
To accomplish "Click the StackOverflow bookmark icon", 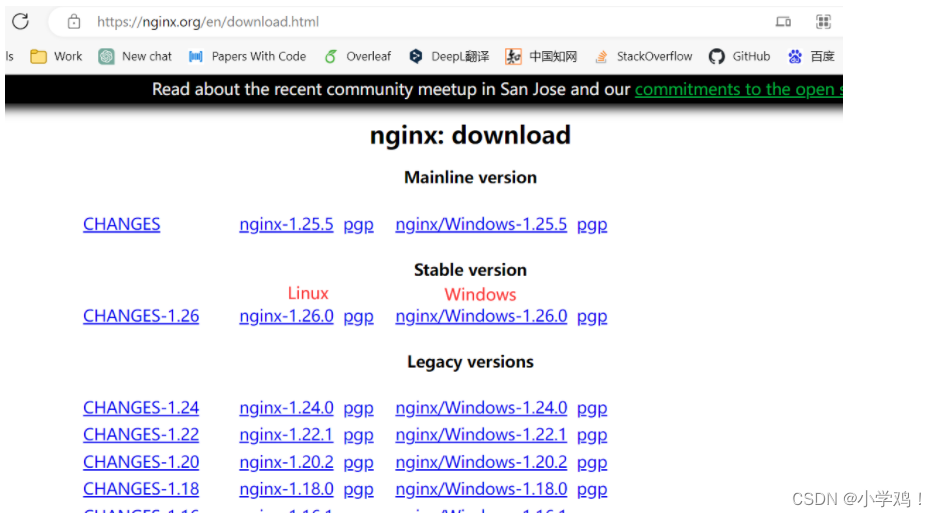I will pyautogui.click(x=601, y=57).
